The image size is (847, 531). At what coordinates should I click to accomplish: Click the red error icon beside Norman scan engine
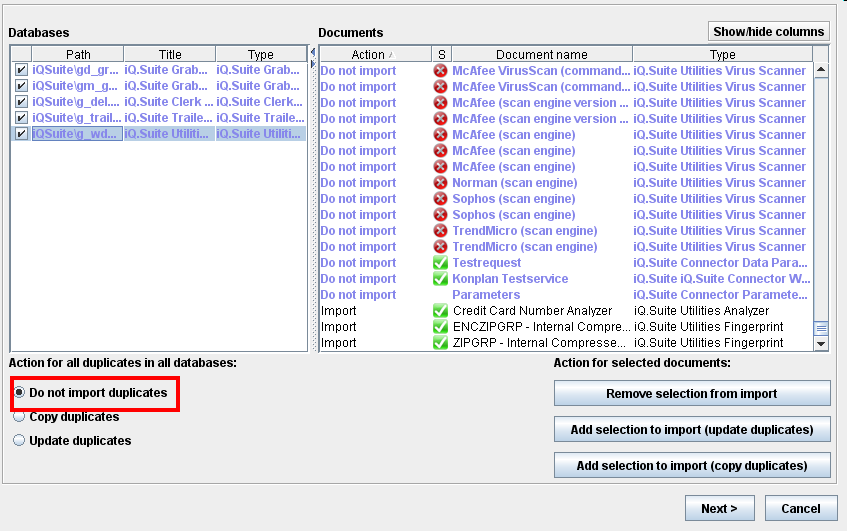[x=440, y=183]
